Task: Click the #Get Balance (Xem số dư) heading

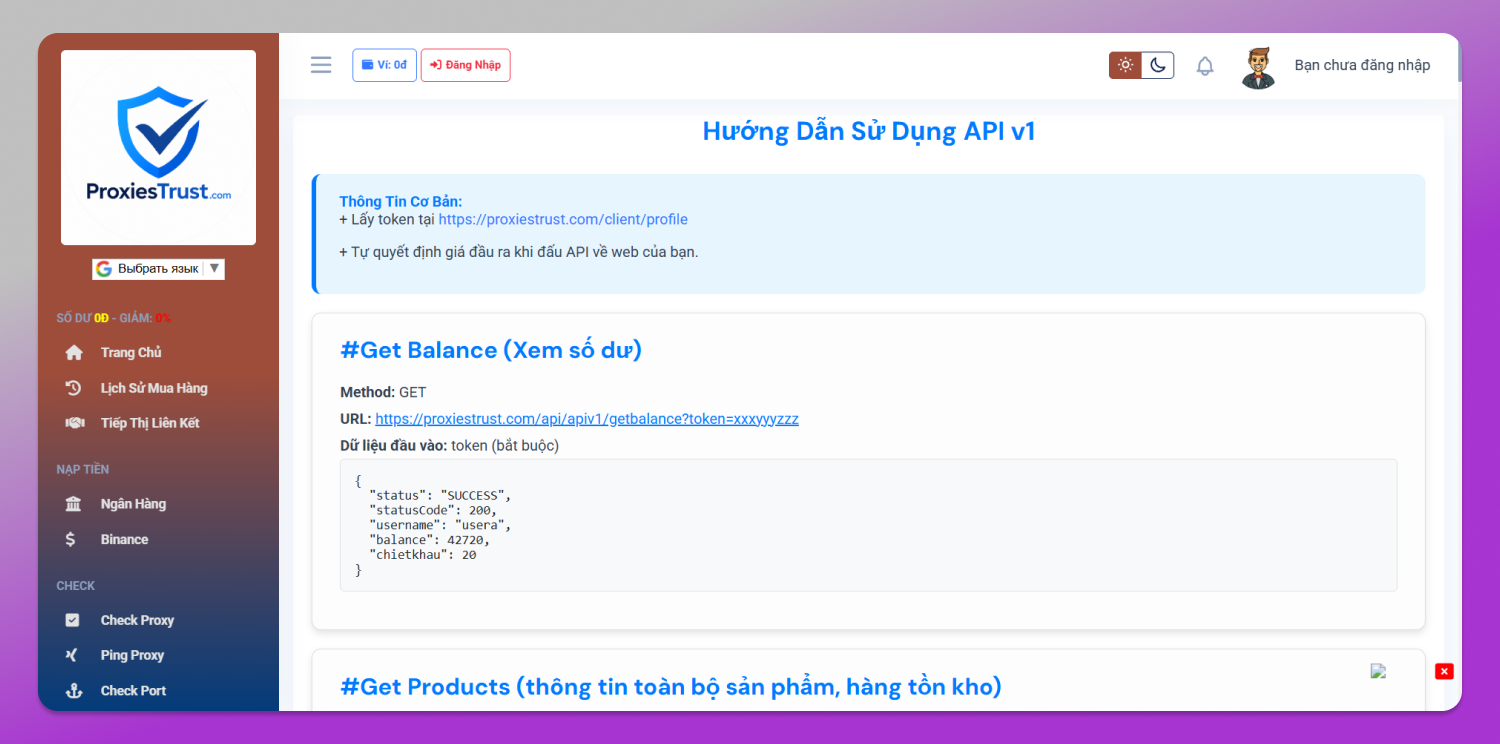Action: (491, 350)
